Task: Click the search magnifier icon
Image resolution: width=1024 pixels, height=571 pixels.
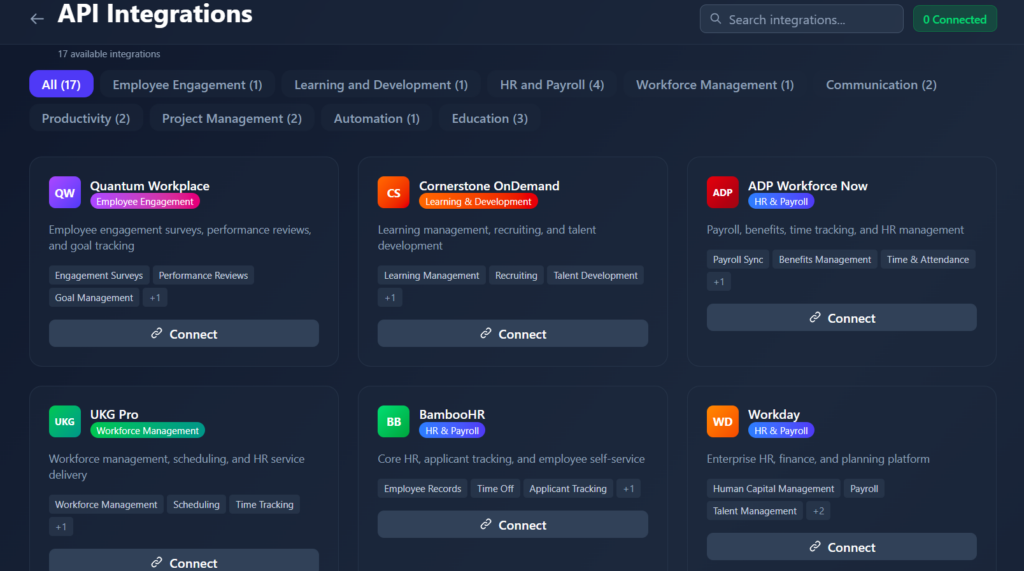Action: [x=716, y=19]
